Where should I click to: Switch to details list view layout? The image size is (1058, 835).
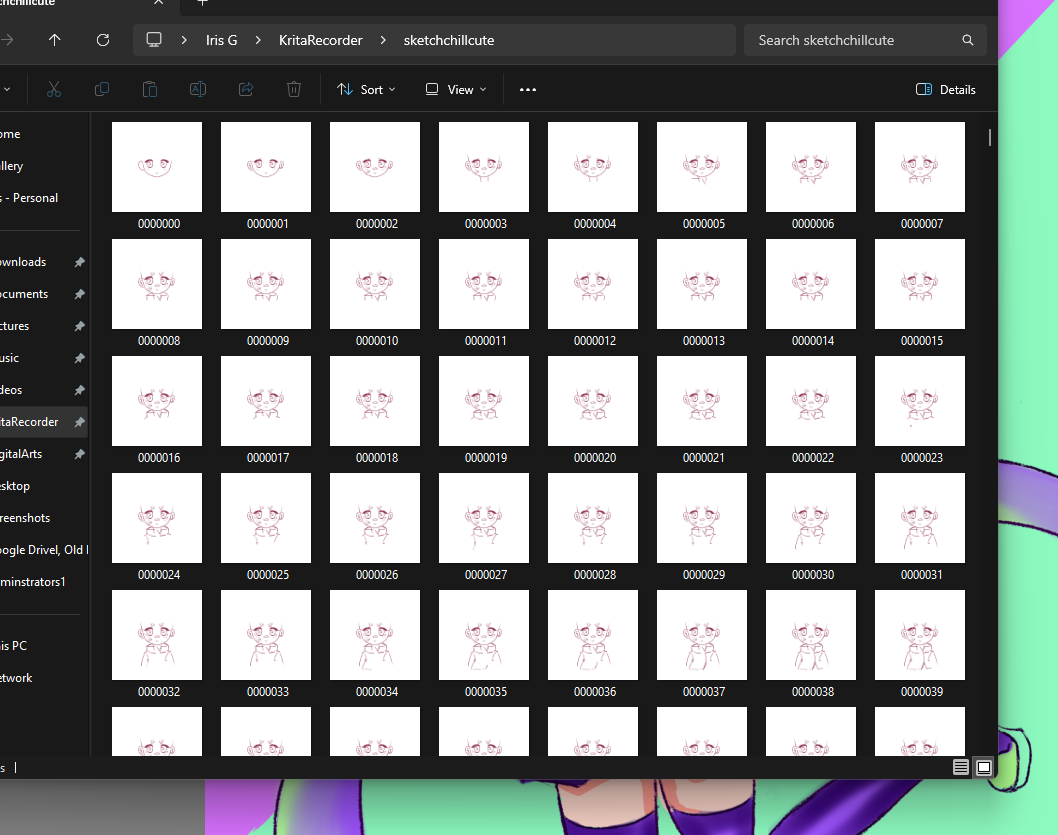coord(961,767)
